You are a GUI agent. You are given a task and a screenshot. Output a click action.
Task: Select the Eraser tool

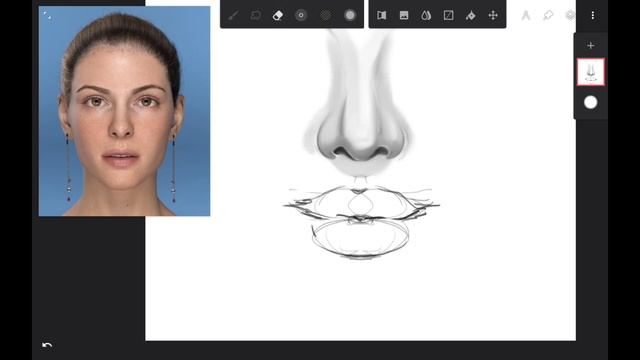pos(278,16)
